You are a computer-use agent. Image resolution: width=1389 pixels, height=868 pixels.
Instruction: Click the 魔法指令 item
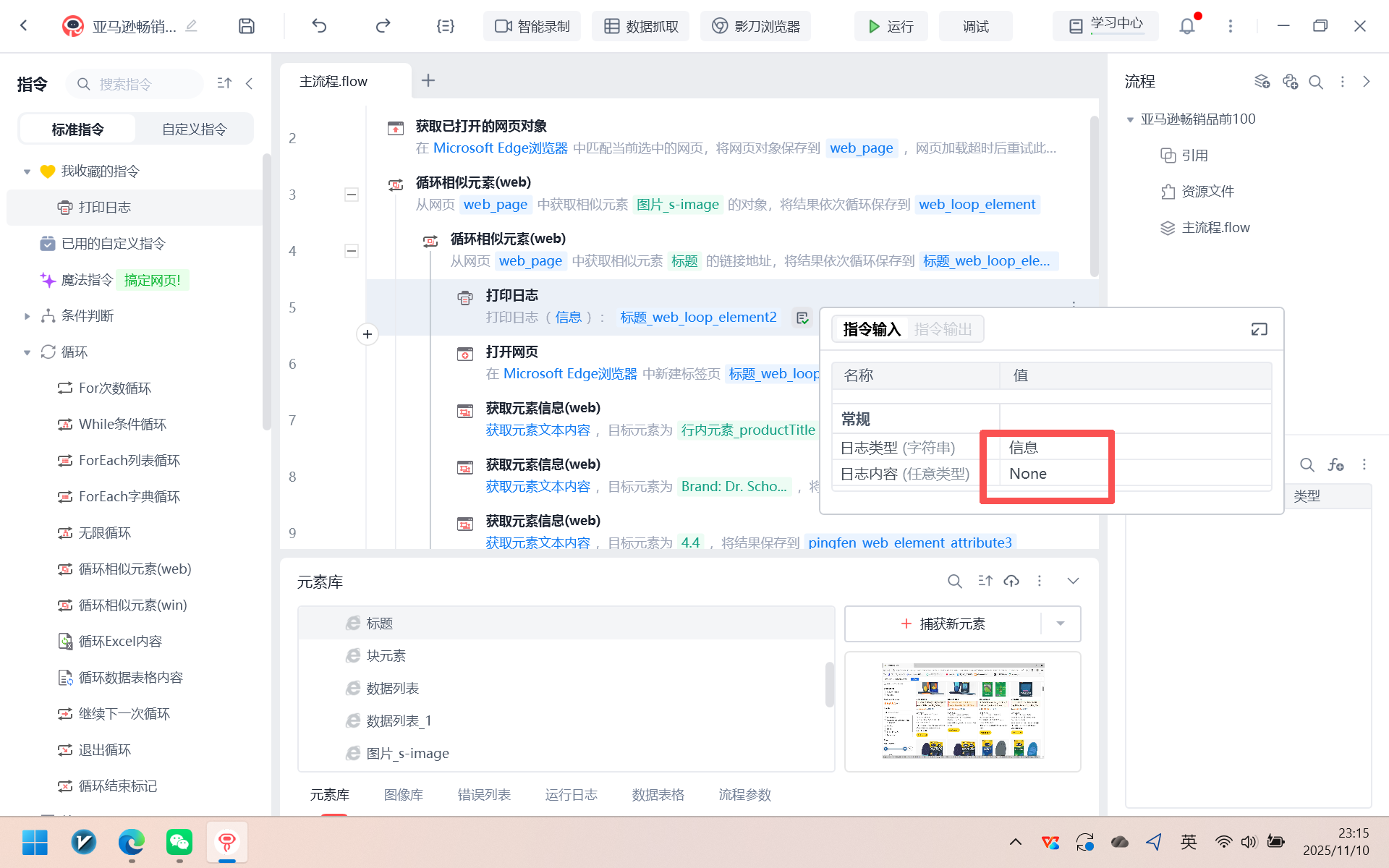[87, 280]
